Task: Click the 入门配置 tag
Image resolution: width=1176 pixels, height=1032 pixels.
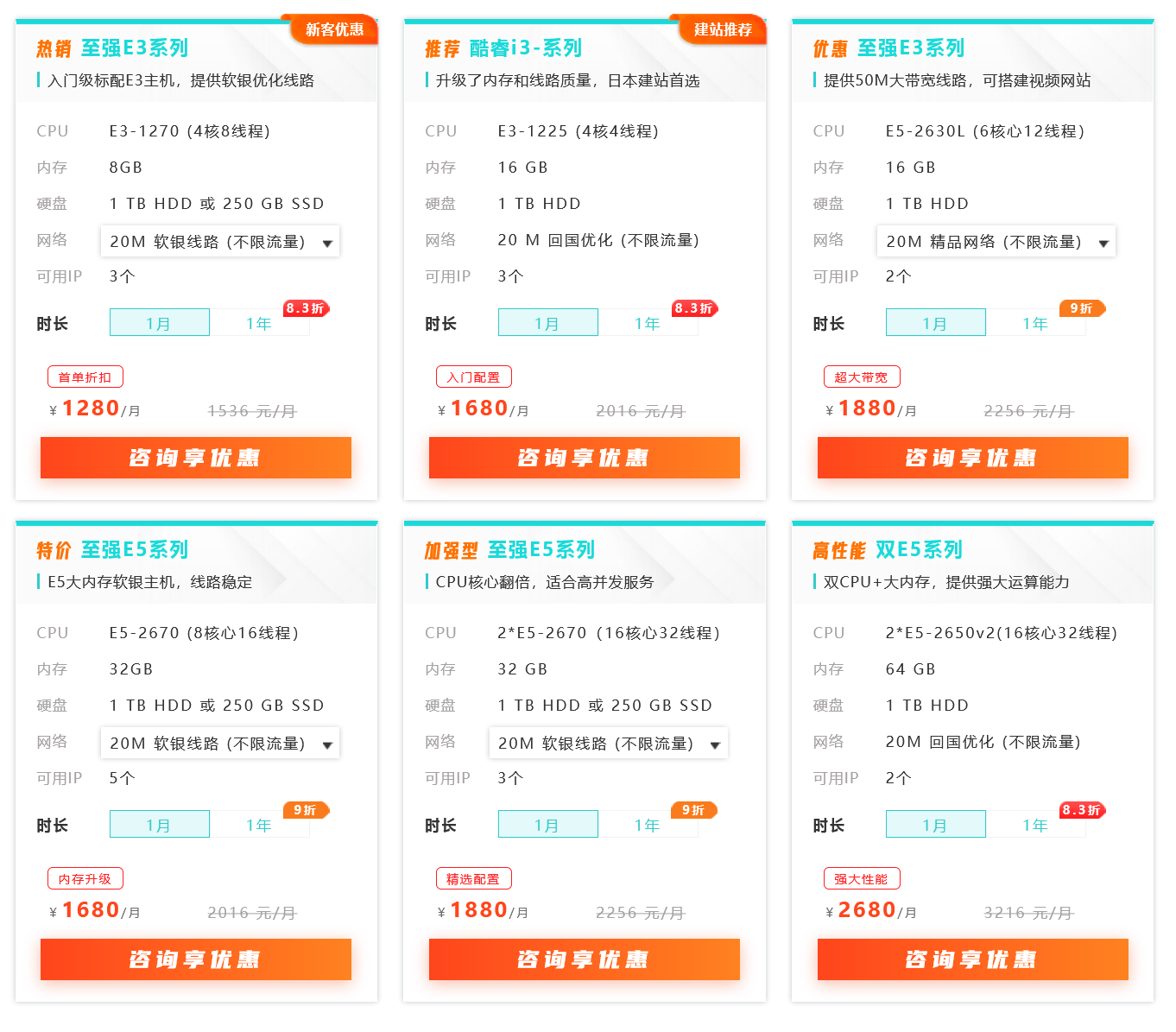Action: click(473, 377)
